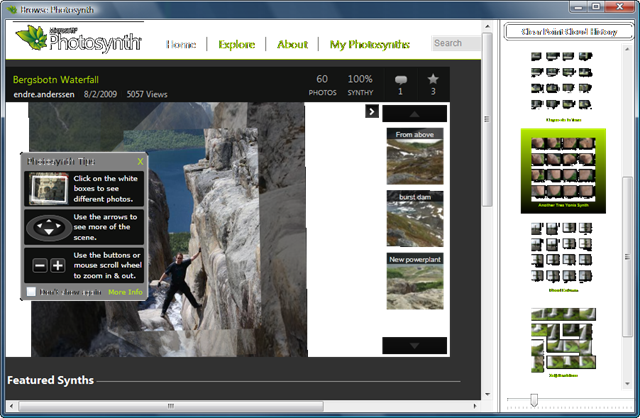Click the favorites star icon

[433, 79]
